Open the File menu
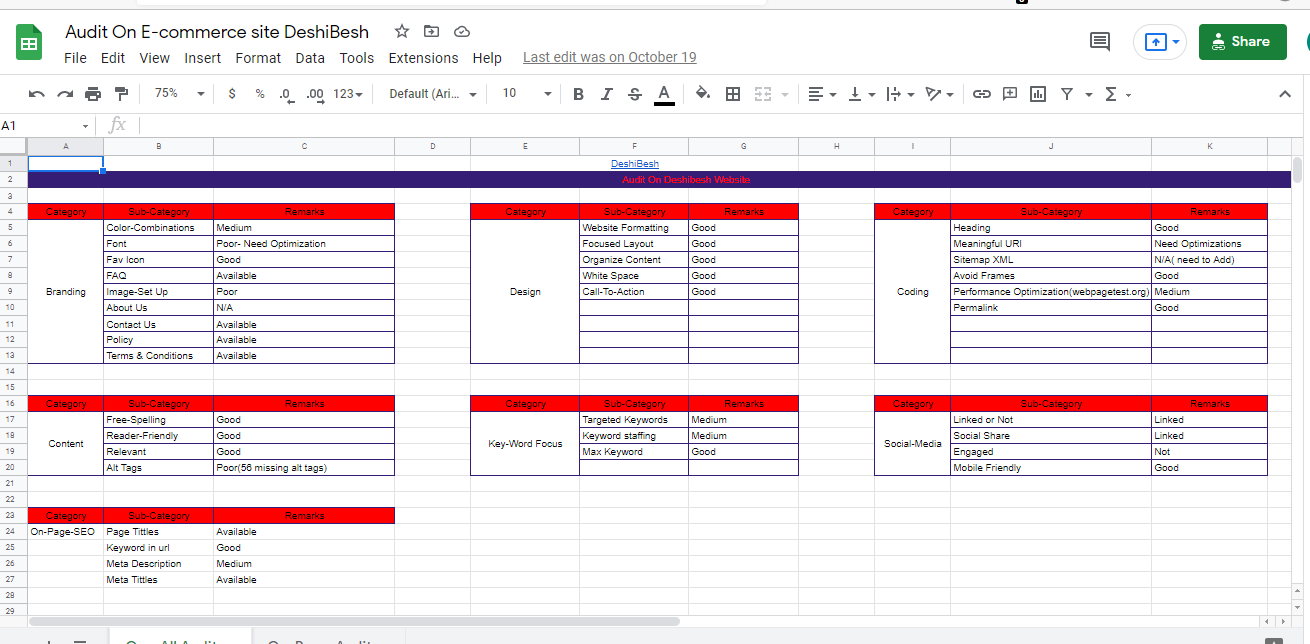This screenshot has width=1310, height=644. tap(75, 58)
